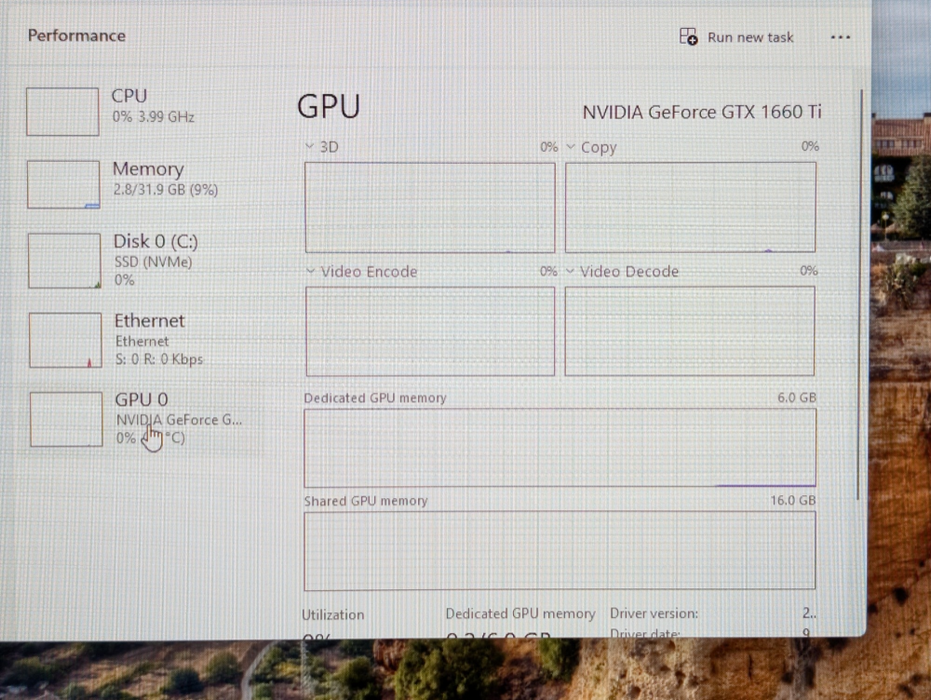The width and height of the screenshot is (931, 700).
Task: Click the Video Encode usage graph
Action: point(430,331)
